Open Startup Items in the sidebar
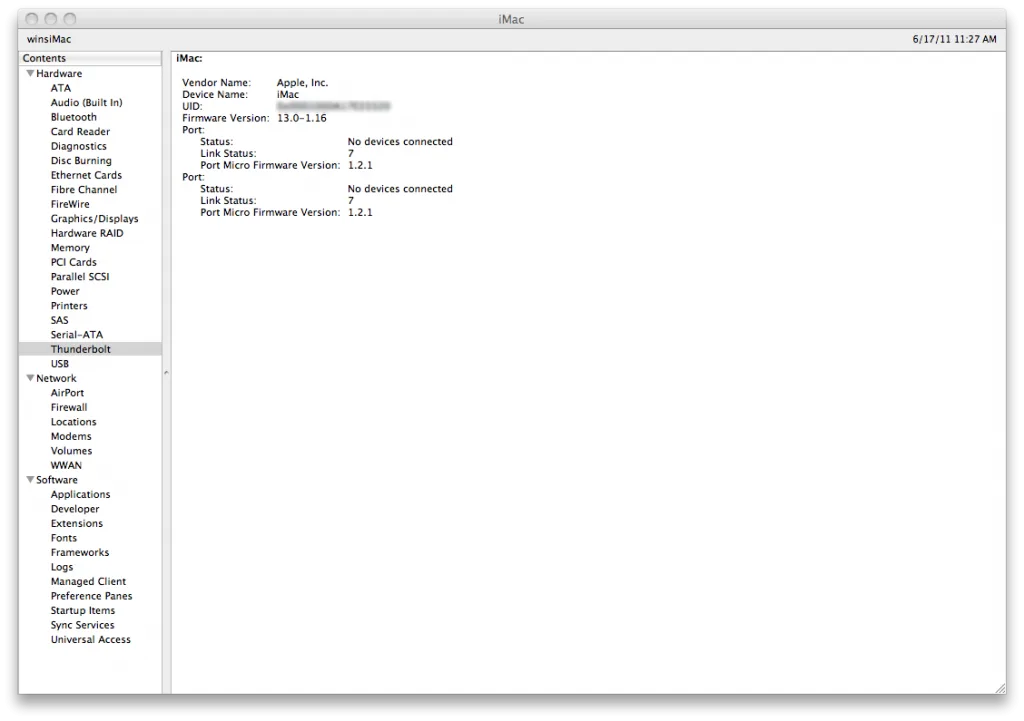Viewport: 1024px width, 721px height. point(83,611)
